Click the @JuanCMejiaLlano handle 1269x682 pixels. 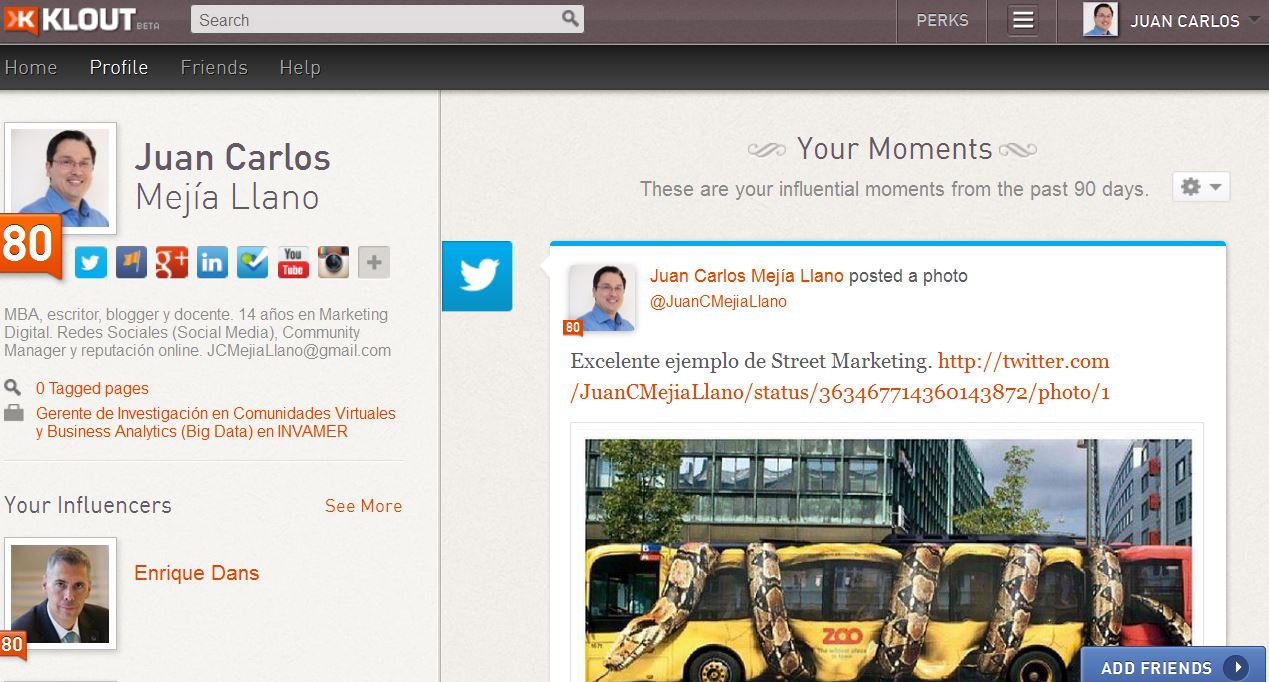click(x=718, y=301)
